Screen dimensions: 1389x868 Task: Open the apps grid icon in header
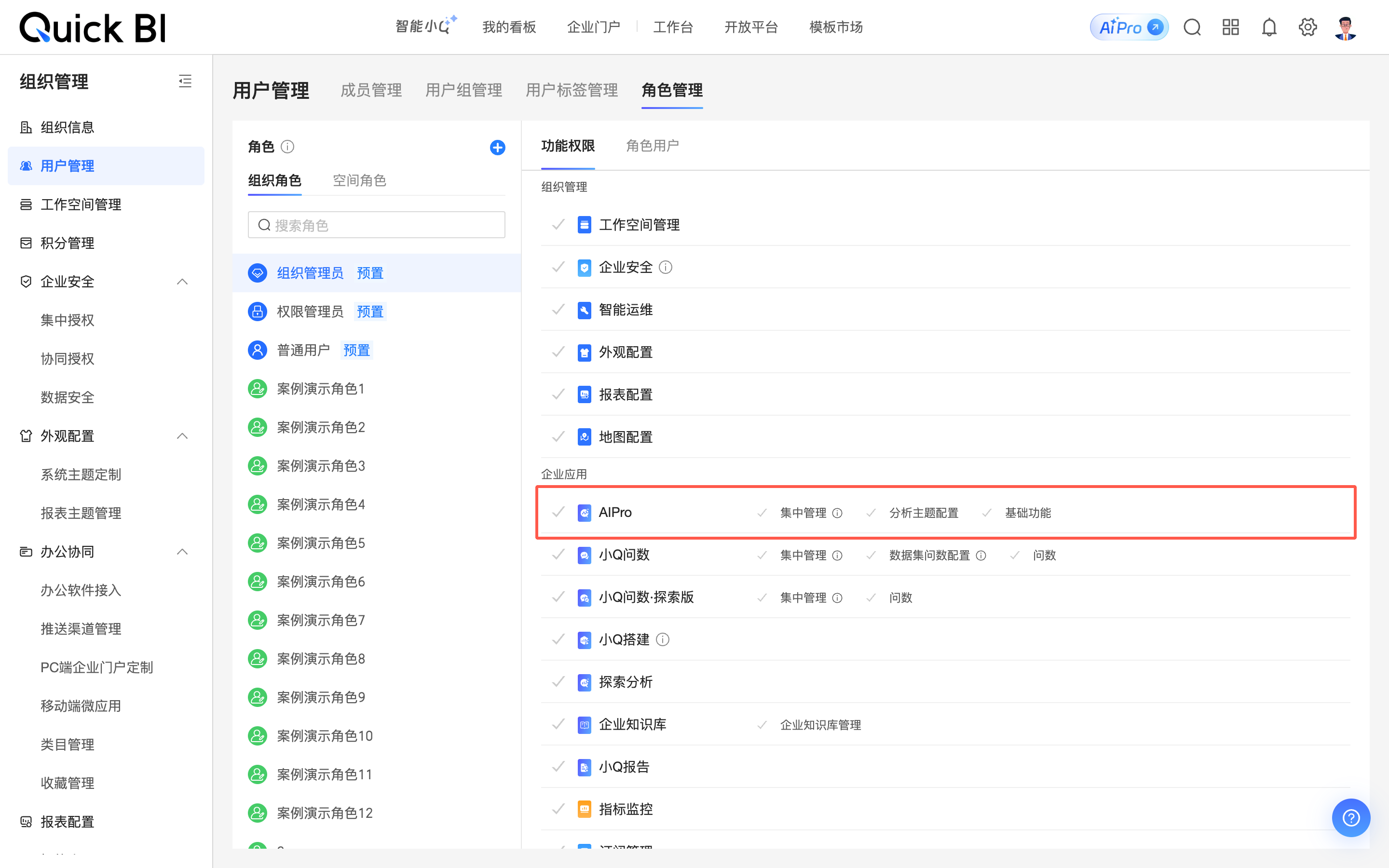1231,27
